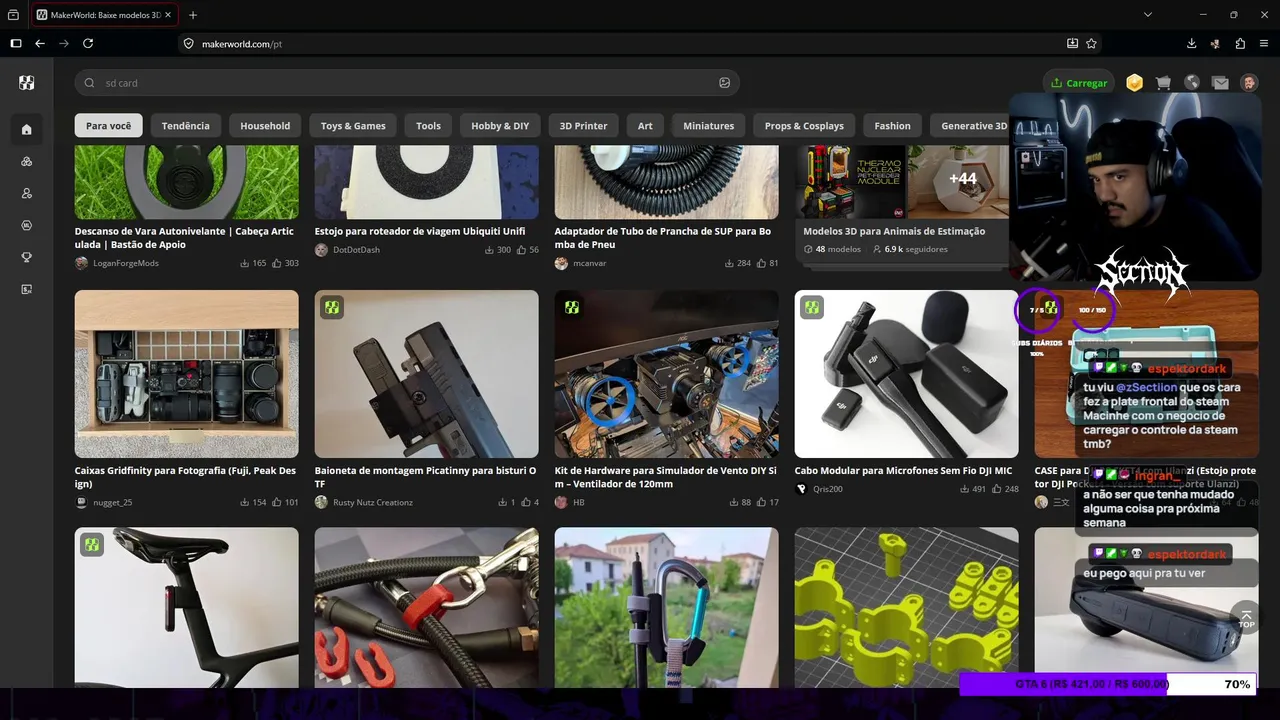Select the Tendência tab
1280x720 pixels.
pyautogui.click(x=186, y=126)
